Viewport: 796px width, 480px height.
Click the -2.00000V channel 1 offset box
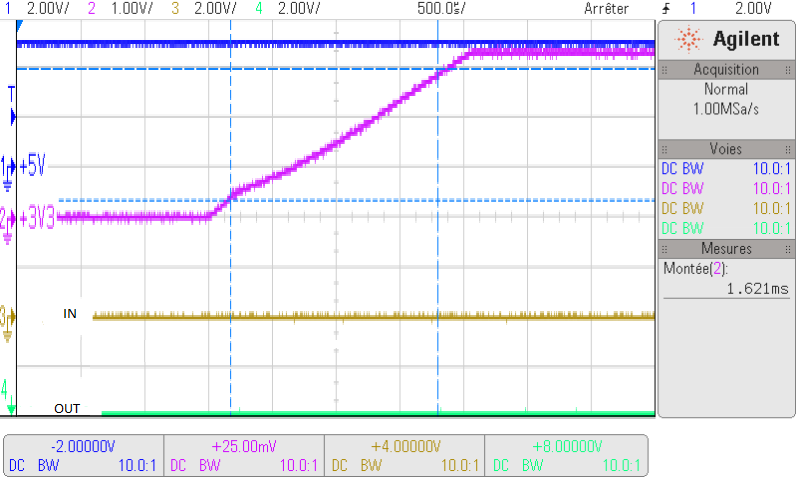click(83, 456)
